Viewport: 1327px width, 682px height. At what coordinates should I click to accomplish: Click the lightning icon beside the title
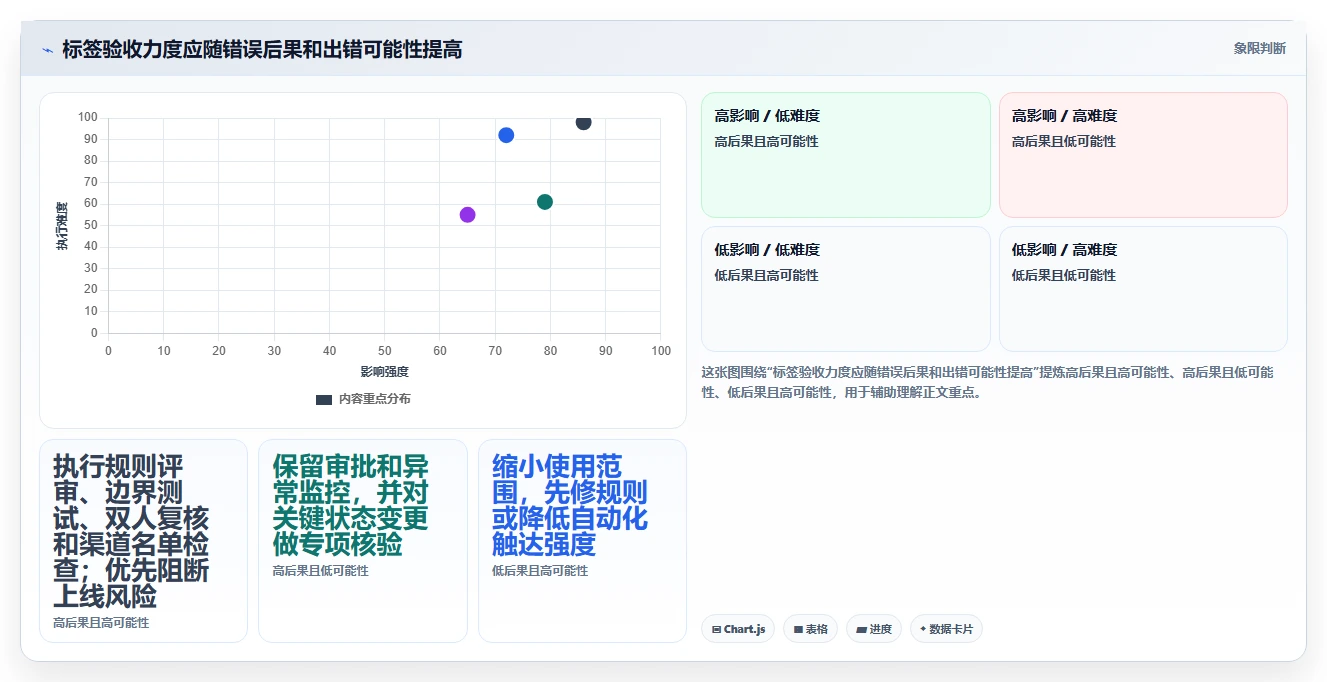point(47,50)
